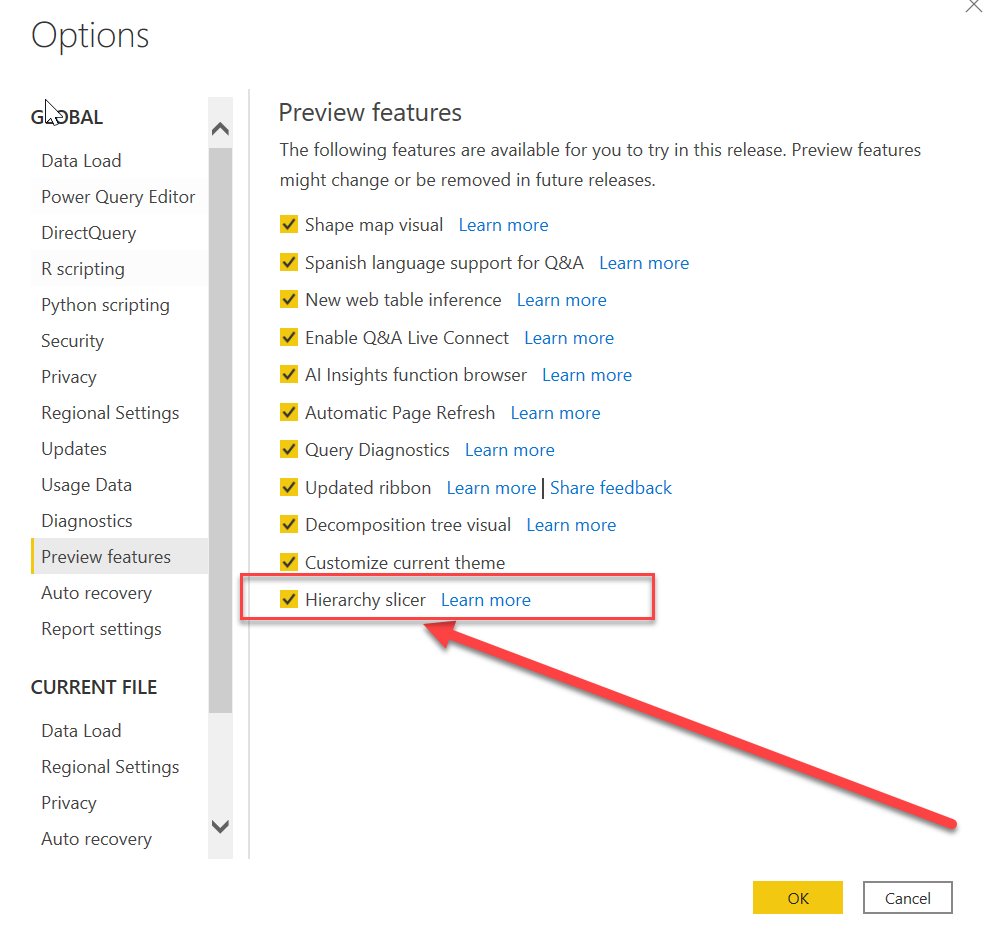The height and width of the screenshot is (948, 989).
Task: Open Learn more for Decomposition tree visual
Action: (x=571, y=525)
